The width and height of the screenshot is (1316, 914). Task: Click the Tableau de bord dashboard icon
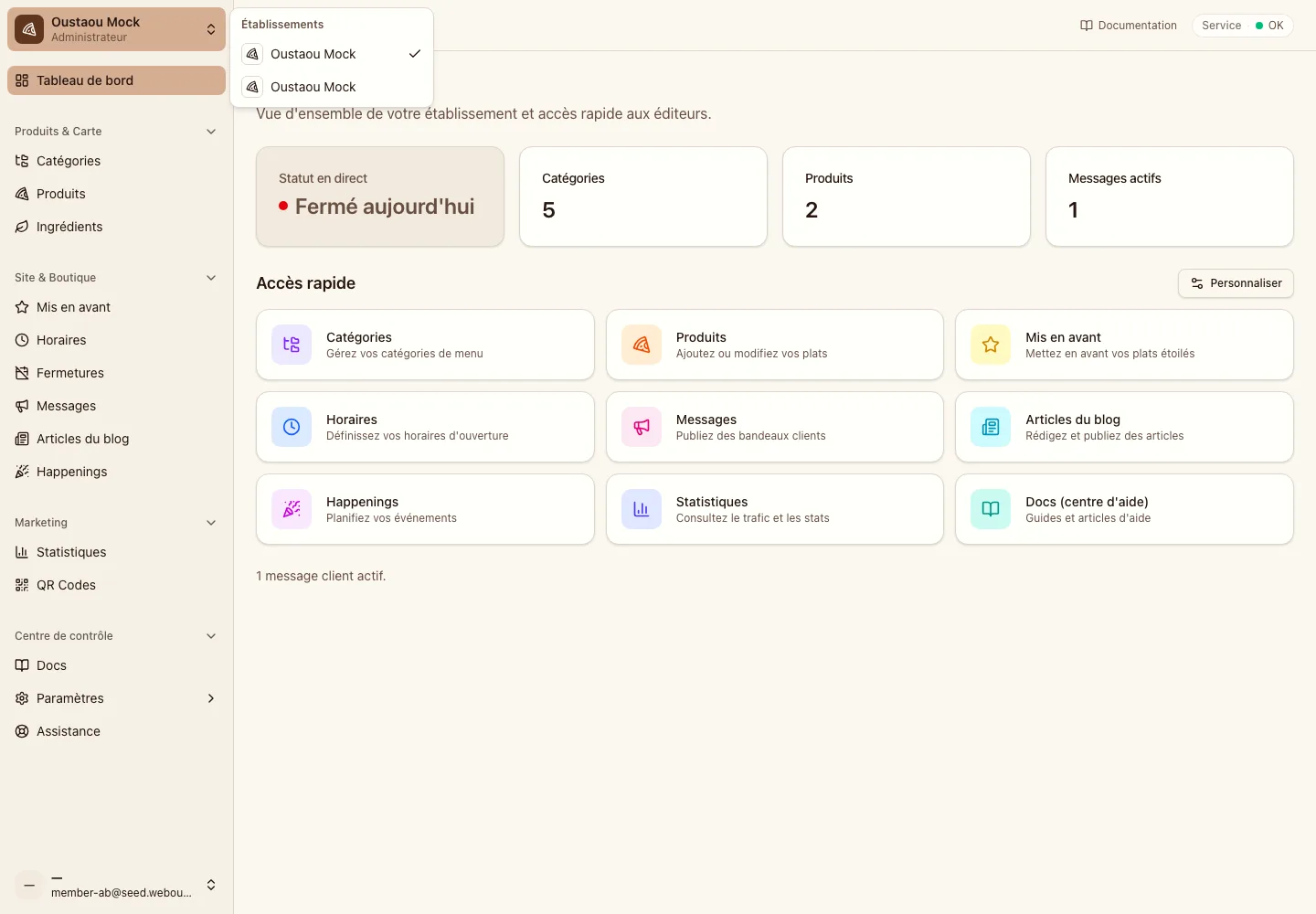(x=22, y=80)
